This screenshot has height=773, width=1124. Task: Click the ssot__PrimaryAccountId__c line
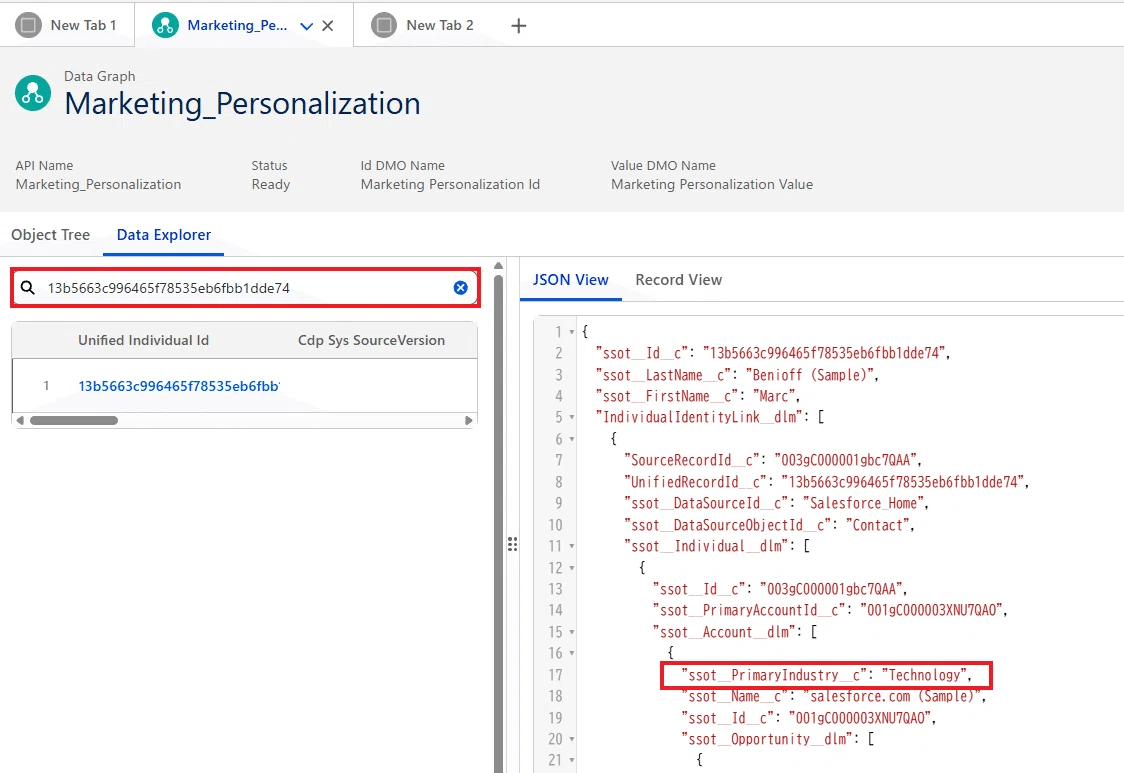click(830, 610)
